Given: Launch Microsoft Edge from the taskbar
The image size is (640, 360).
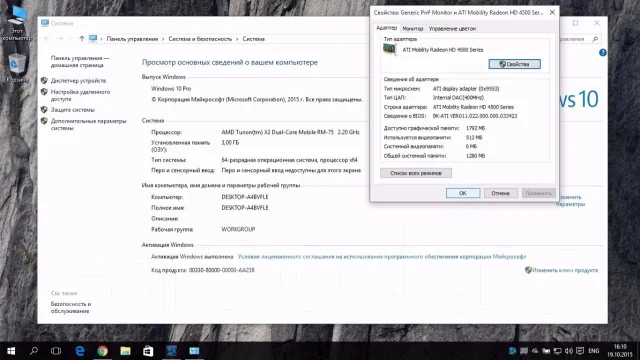Looking at the screenshot, I should point(80,351).
